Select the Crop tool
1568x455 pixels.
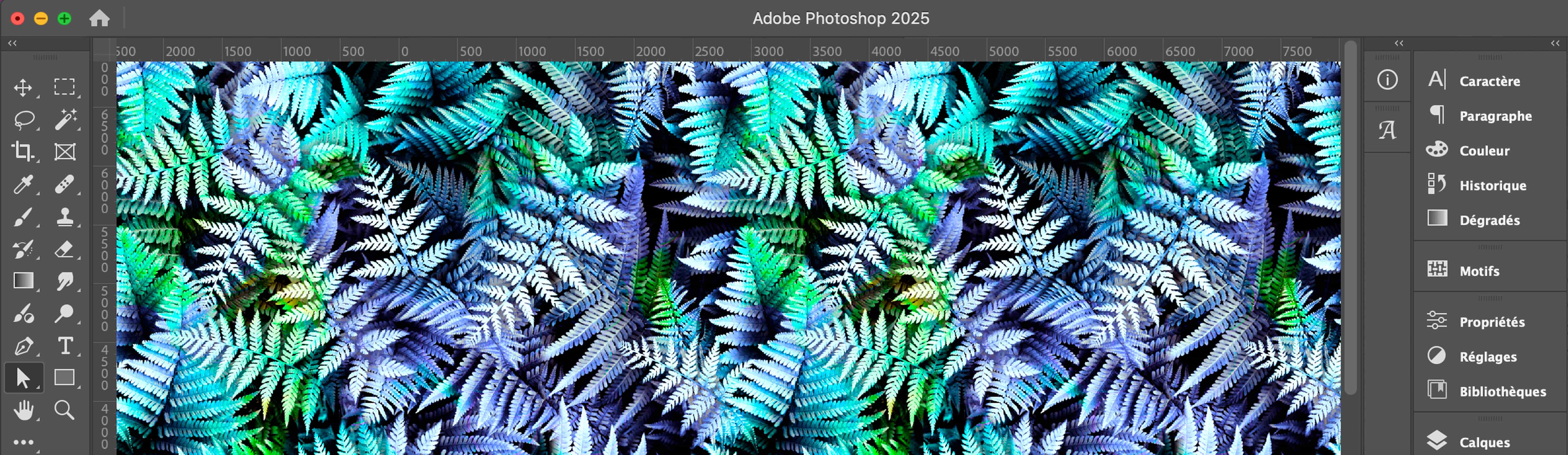(23, 152)
